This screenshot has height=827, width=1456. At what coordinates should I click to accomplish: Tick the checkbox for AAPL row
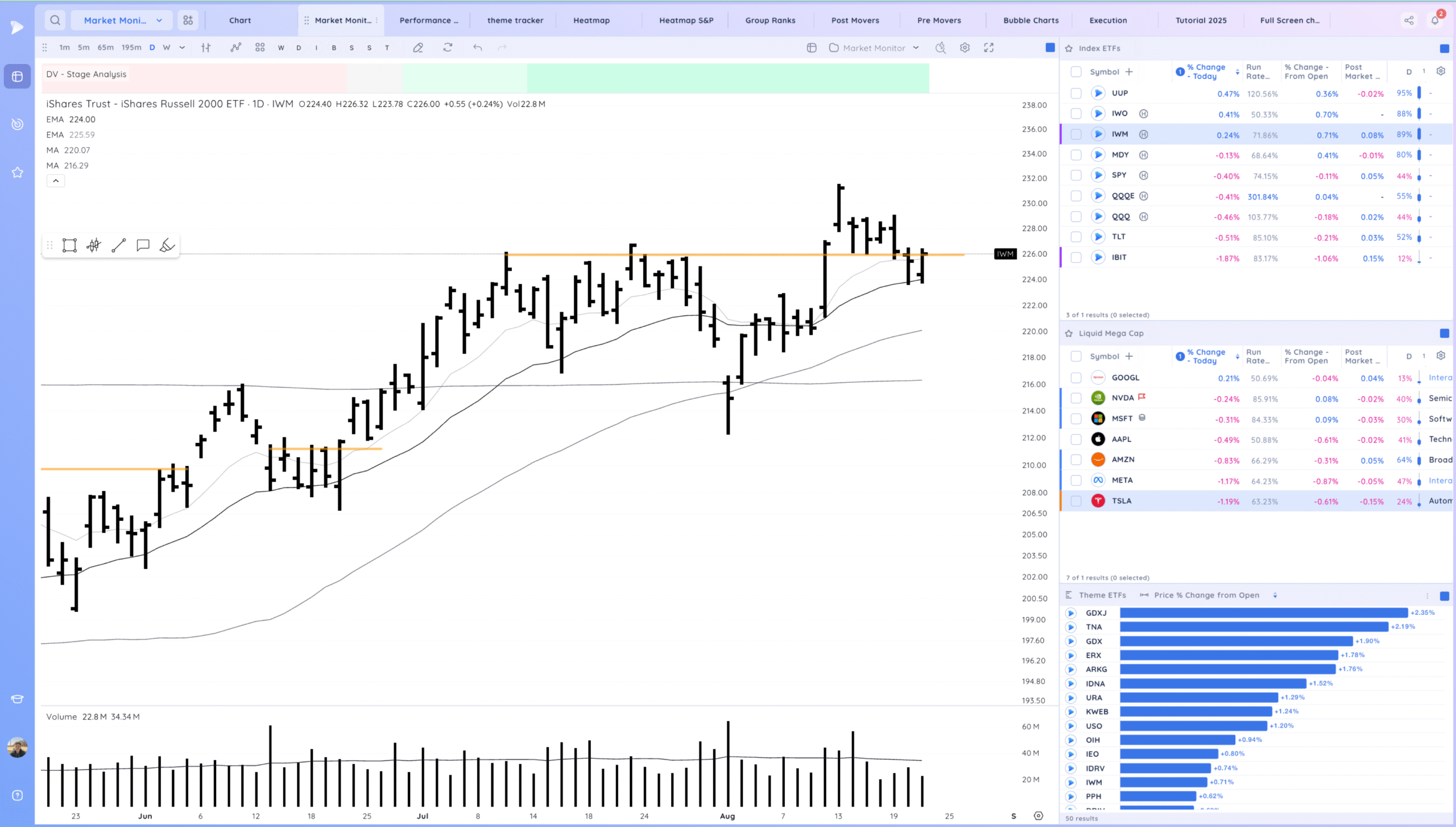tap(1076, 439)
